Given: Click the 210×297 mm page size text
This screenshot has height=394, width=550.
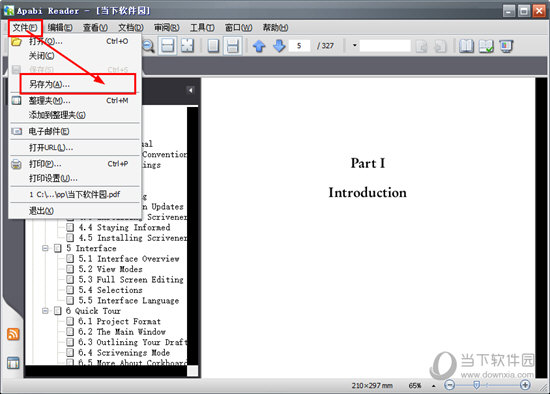Looking at the screenshot, I should [x=372, y=386].
